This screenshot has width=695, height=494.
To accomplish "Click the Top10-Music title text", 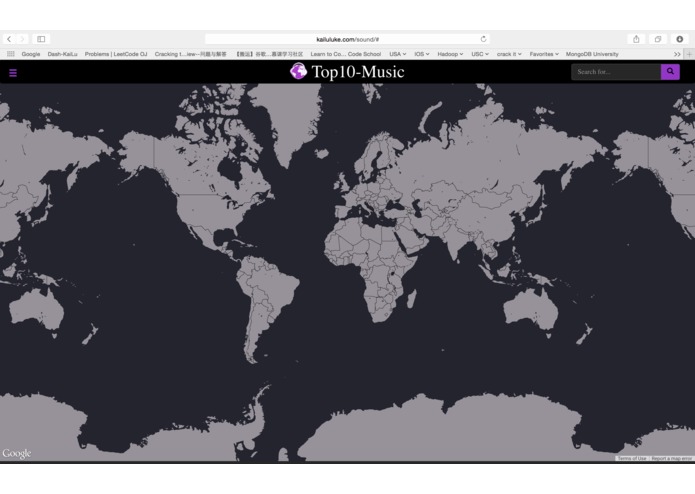I will (358, 72).
